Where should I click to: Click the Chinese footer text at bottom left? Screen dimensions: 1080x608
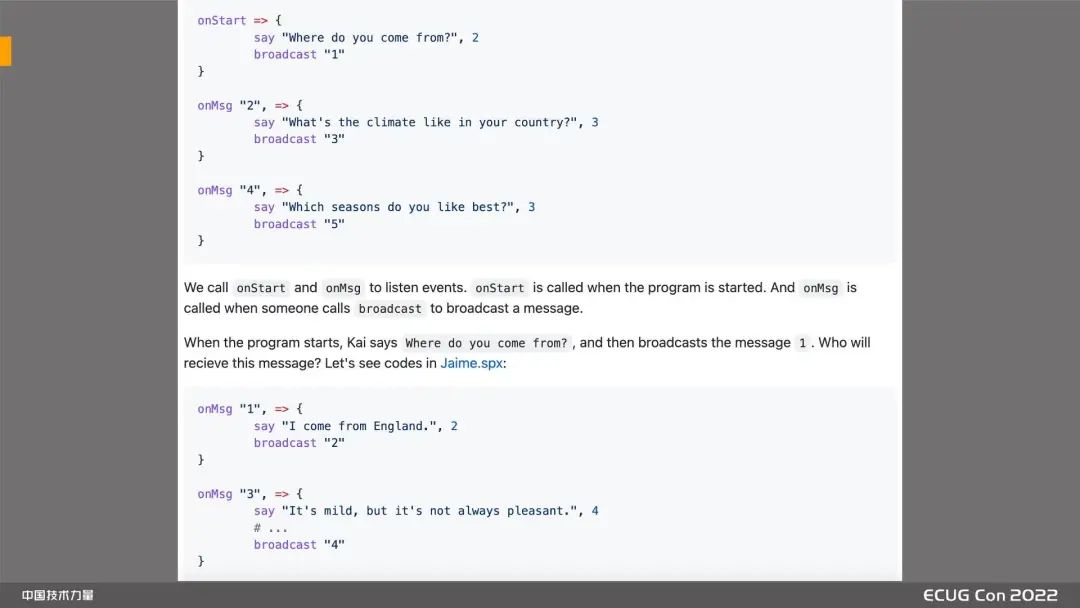tap(58, 596)
